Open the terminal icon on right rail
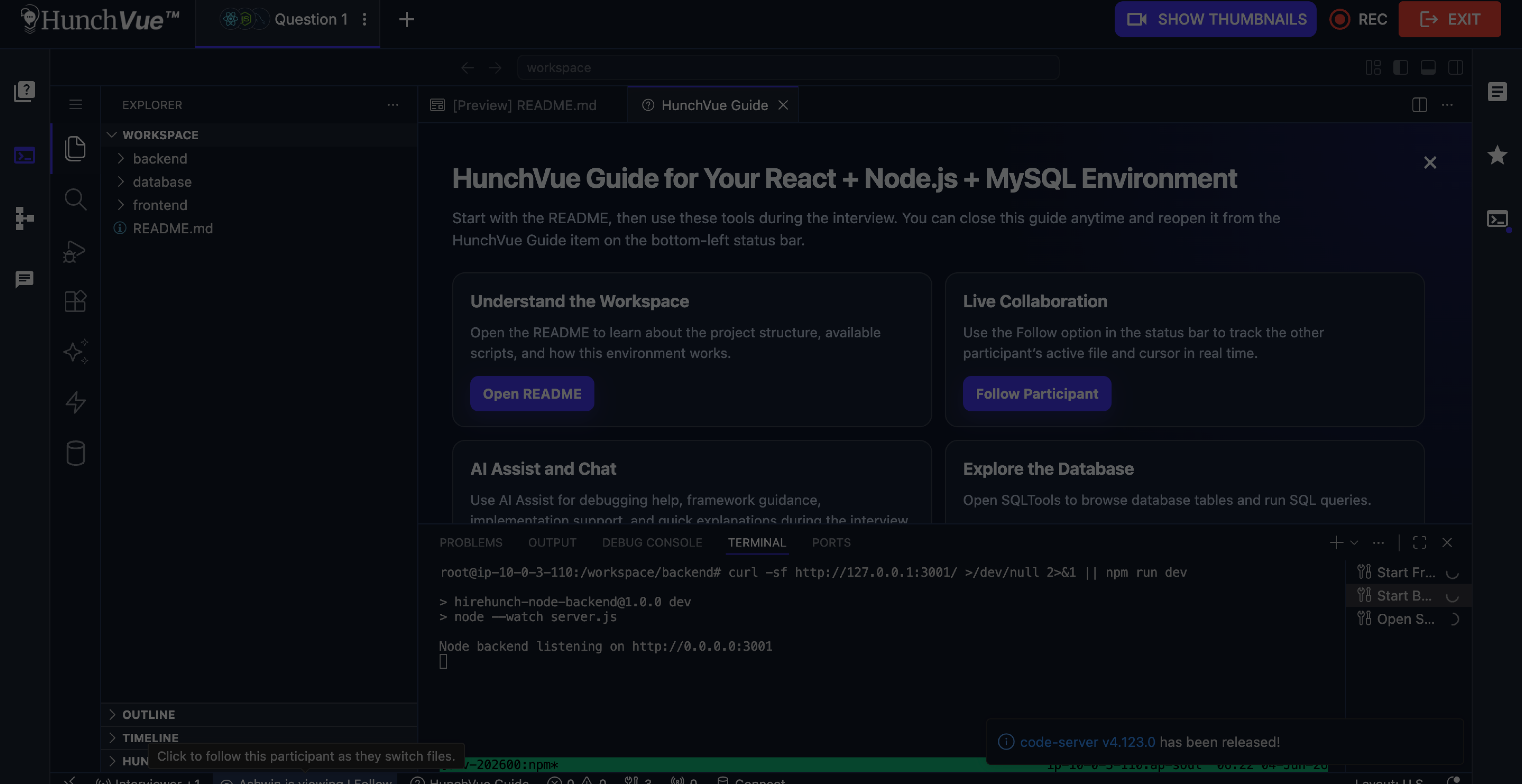 coord(1497,219)
